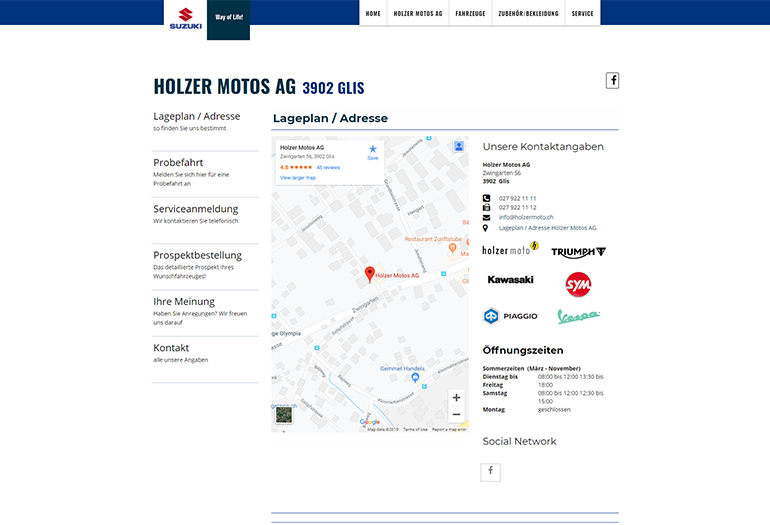Click the Gemmet Handels map pin

click(x=415, y=377)
